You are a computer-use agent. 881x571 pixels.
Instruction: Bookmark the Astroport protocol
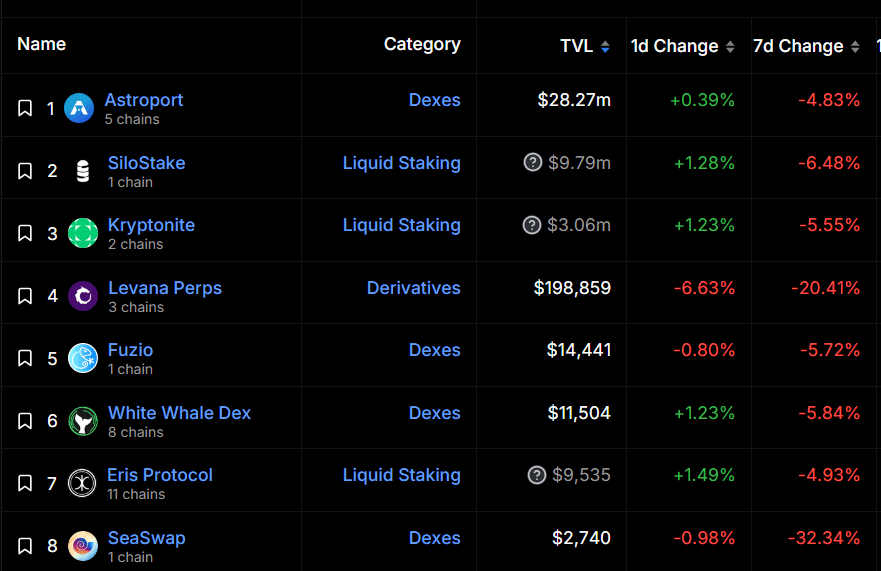(x=25, y=108)
